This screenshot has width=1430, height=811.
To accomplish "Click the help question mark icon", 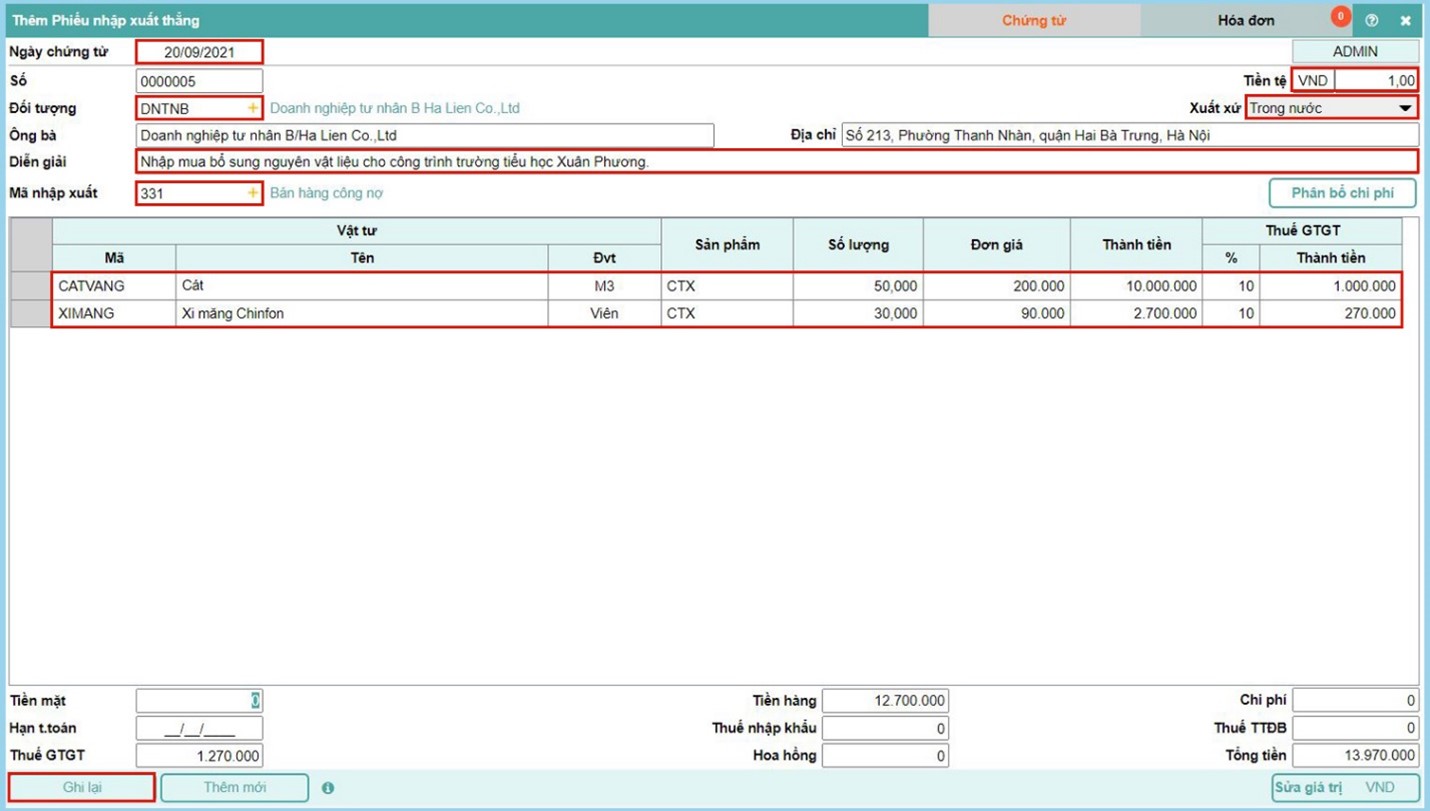I will click(x=1371, y=20).
